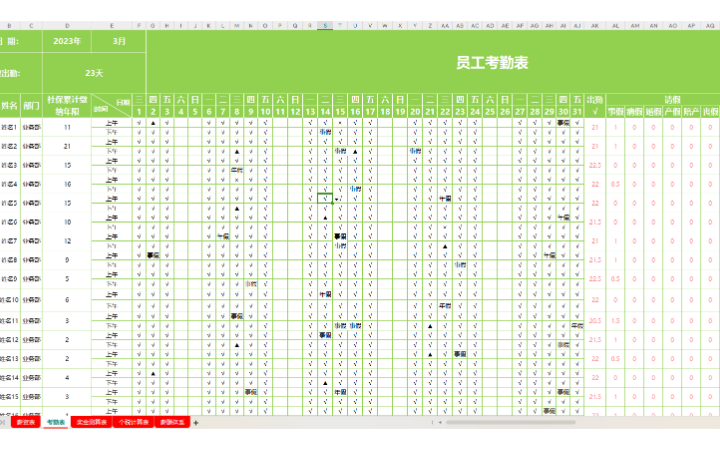Click 姓名1's 事假 entry on day 30
Viewport: 720px width, 450px height.
[x=563, y=123]
